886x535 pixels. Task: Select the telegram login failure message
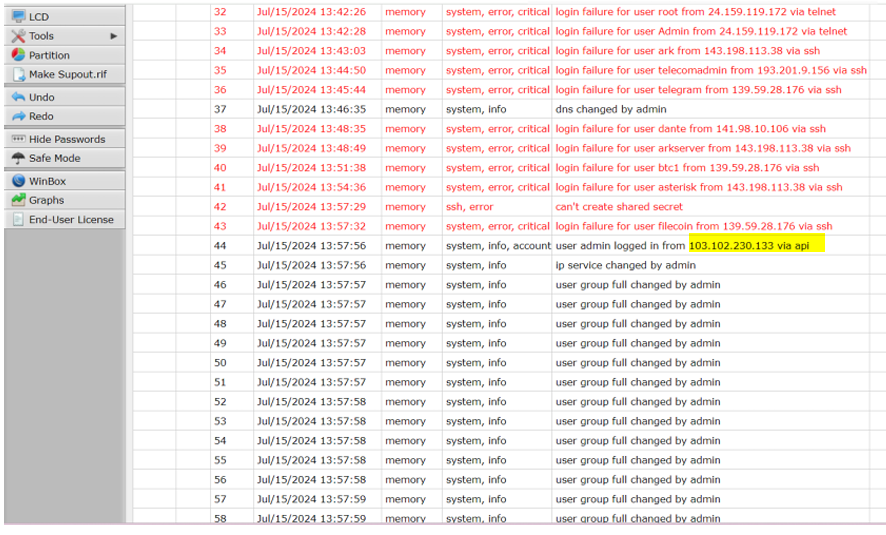(x=698, y=89)
